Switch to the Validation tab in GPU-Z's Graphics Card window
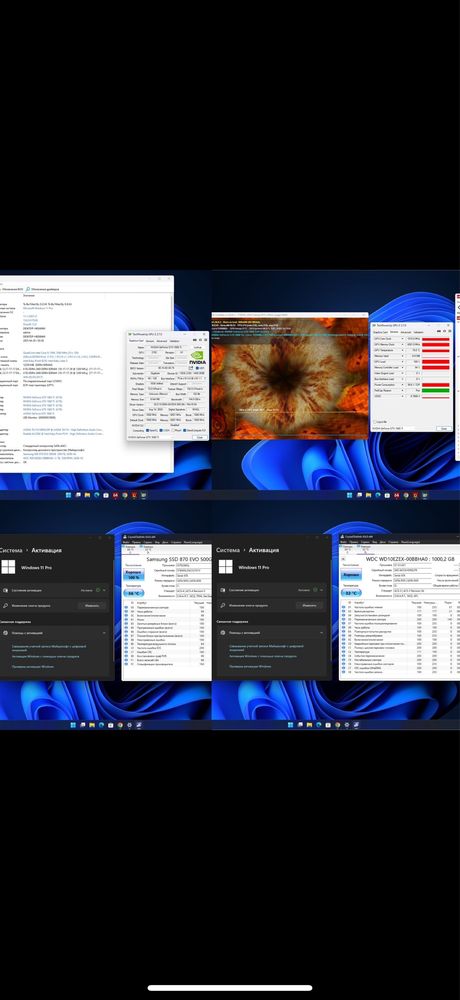The height and width of the screenshot is (1000, 460). pyautogui.click(x=174, y=341)
